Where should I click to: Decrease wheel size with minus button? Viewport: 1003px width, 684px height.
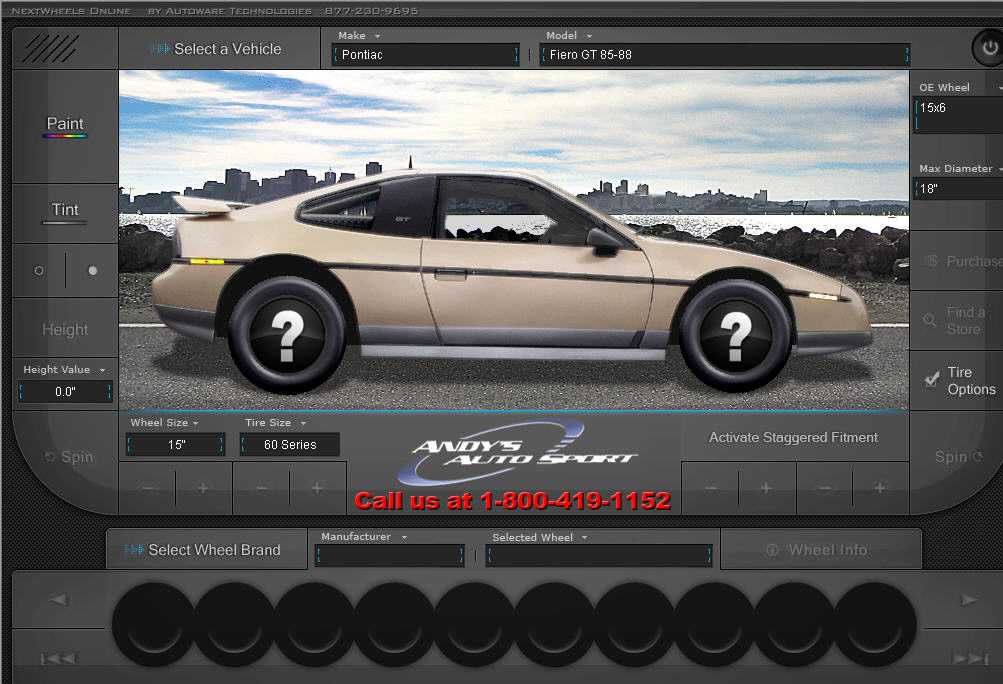point(148,489)
